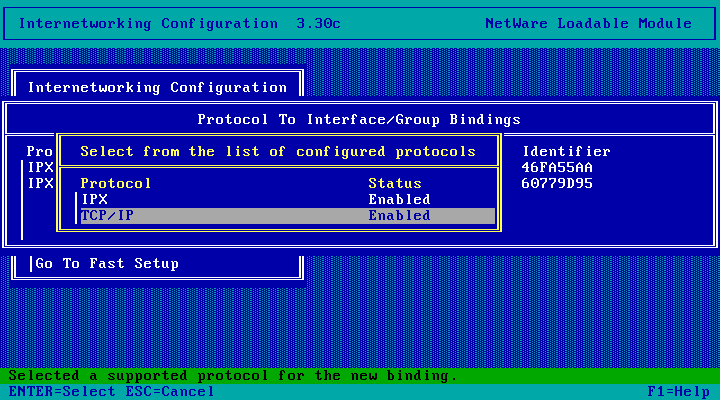Click the F1=Help hint

pyautogui.click(x=679, y=392)
